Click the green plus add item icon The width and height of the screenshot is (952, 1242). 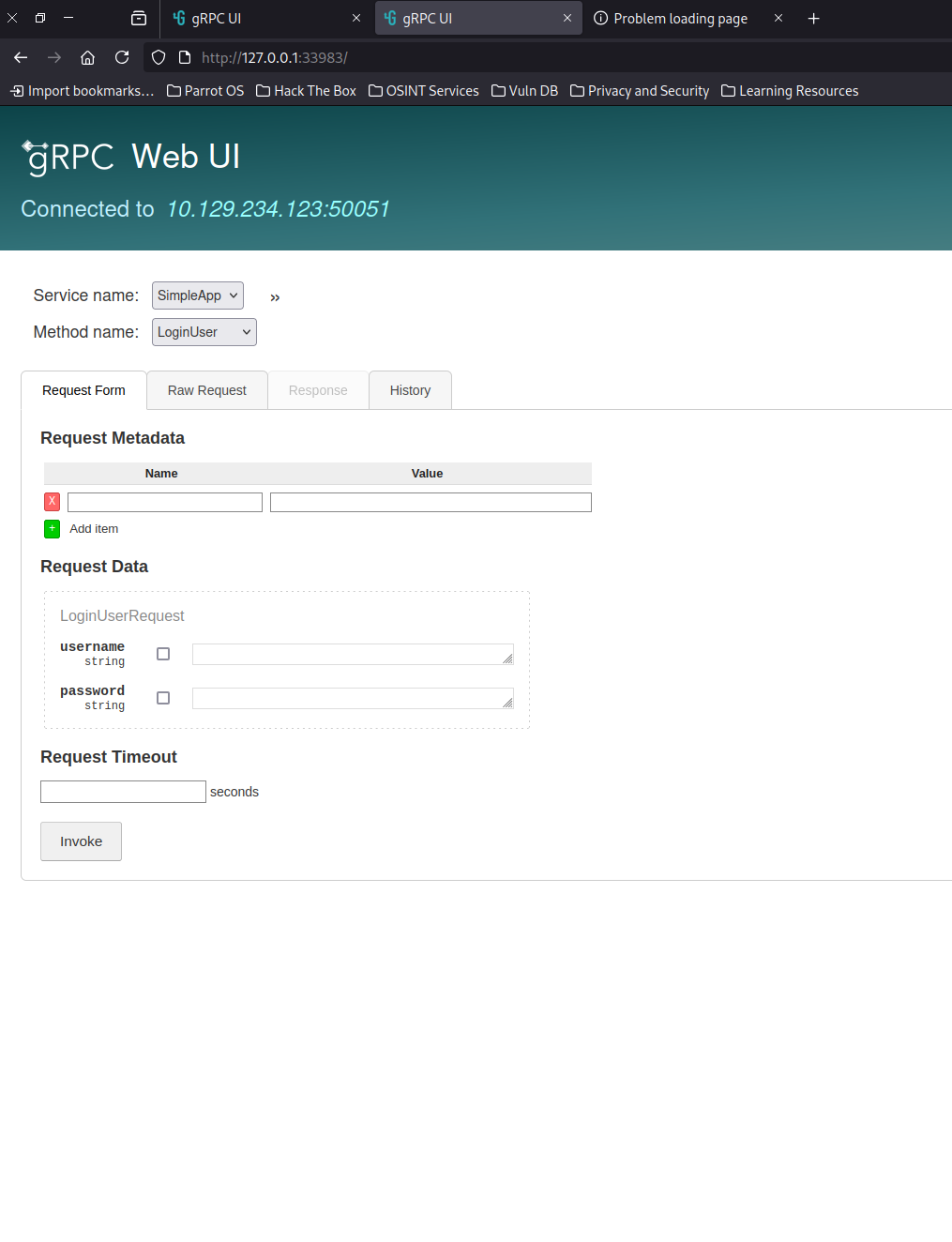[53, 529]
